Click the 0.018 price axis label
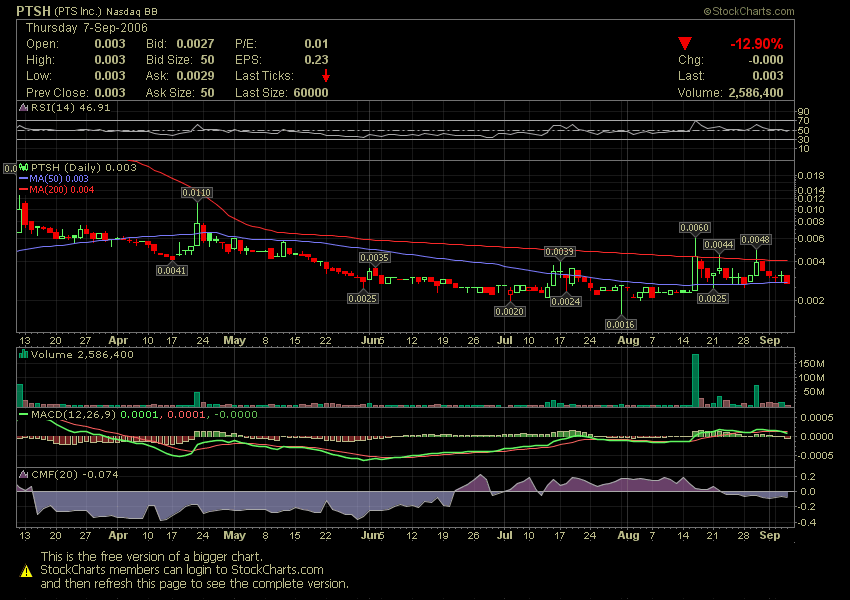850x600 pixels. (811, 176)
